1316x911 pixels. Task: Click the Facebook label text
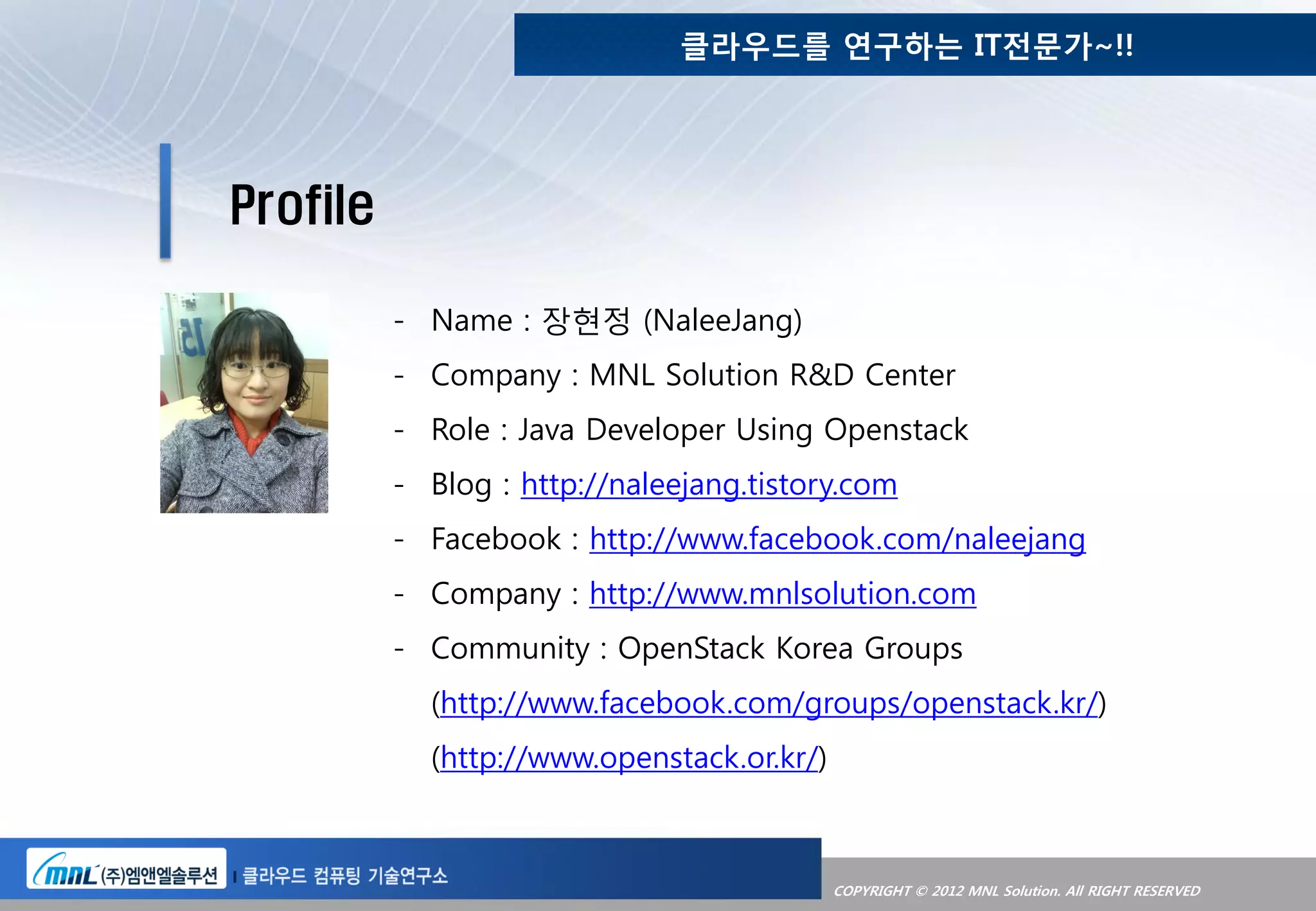click(x=496, y=539)
